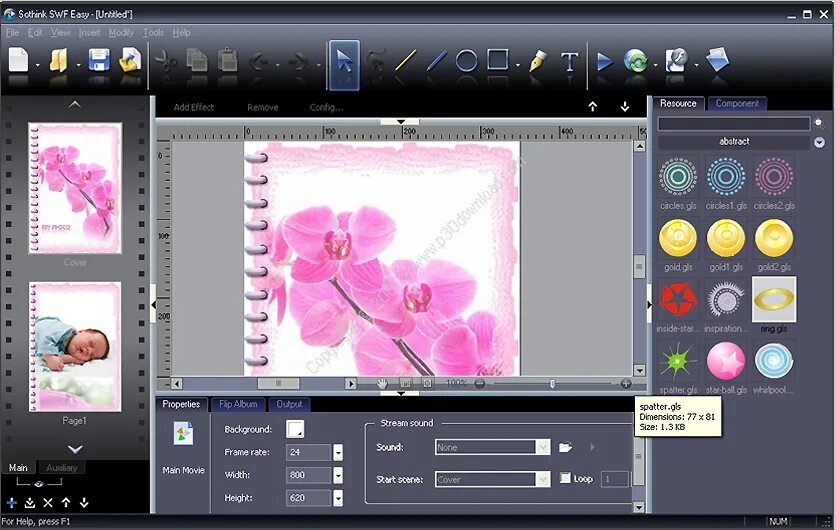This screenshot has width=836, height=530.
Task: Move the effect up with up arrow
Action: 592,107
